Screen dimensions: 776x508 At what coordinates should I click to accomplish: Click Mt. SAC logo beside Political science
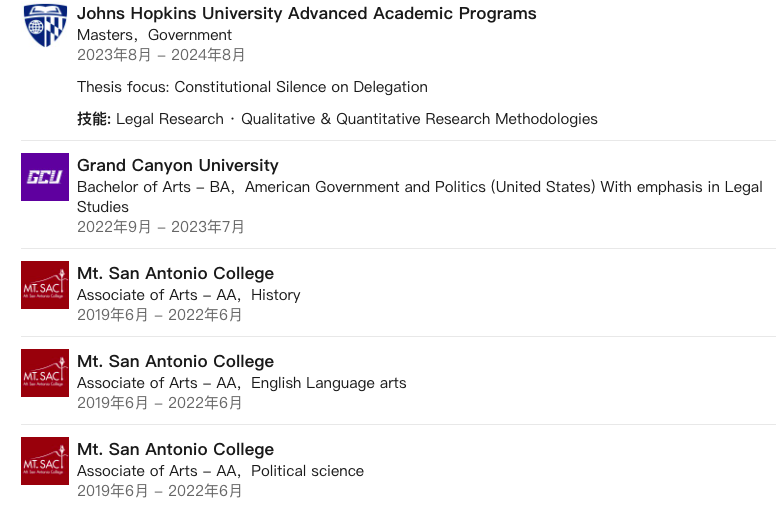[45, 461]
